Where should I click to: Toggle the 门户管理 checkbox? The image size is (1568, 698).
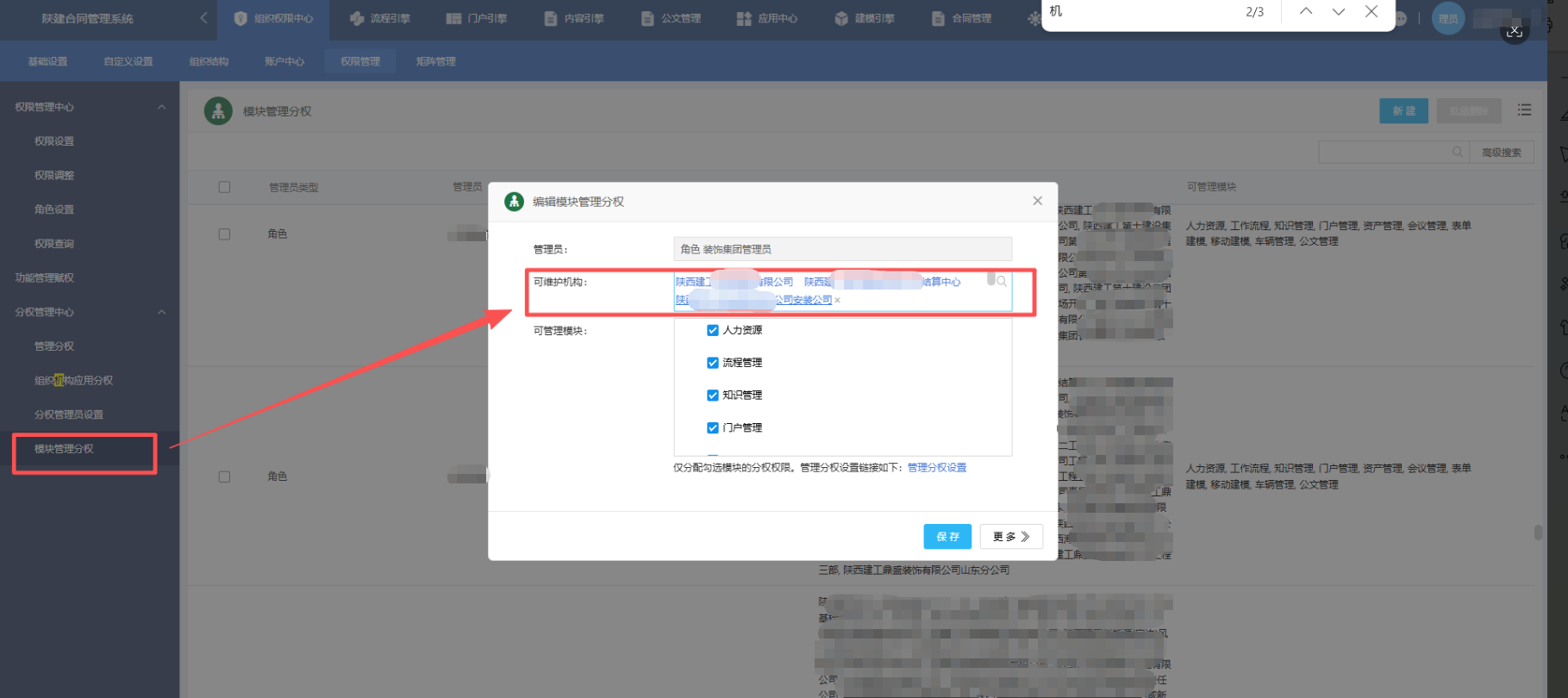(x=713, y=427)
